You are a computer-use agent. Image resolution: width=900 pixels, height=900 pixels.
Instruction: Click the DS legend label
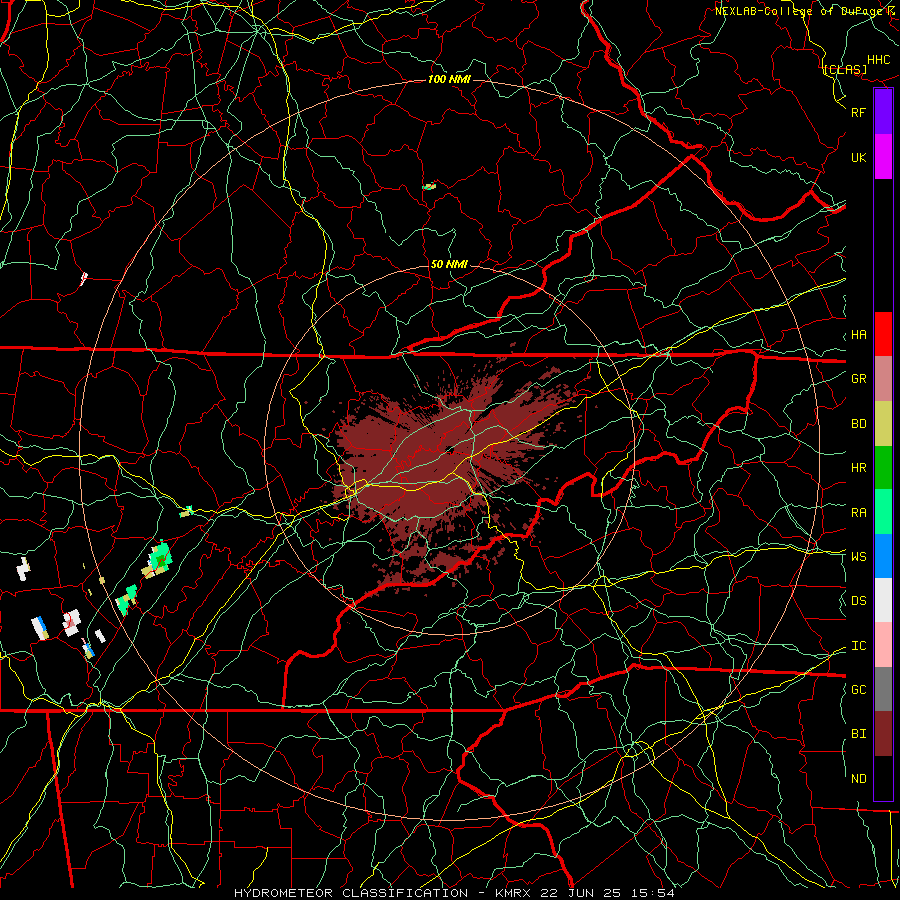click(x=858, y=601)
